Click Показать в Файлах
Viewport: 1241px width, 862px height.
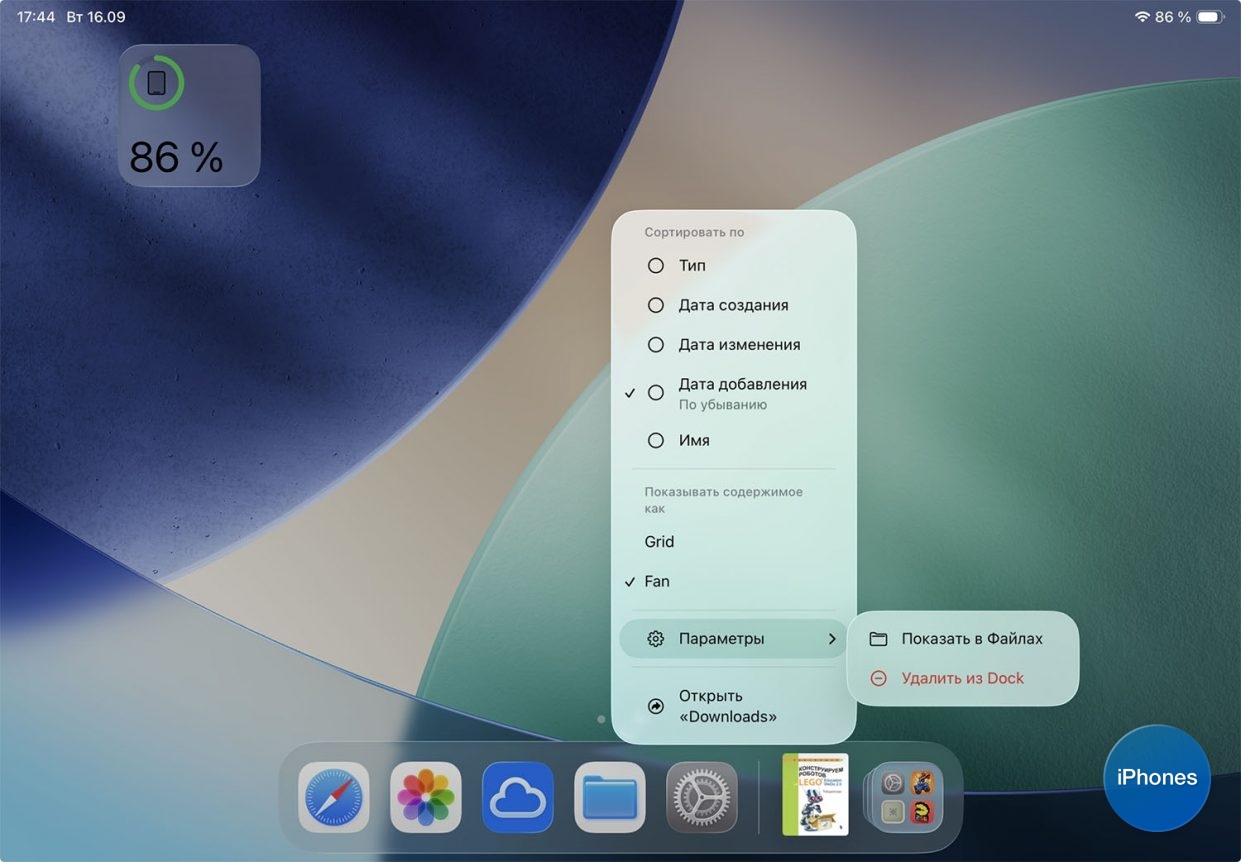click(971, 639)
